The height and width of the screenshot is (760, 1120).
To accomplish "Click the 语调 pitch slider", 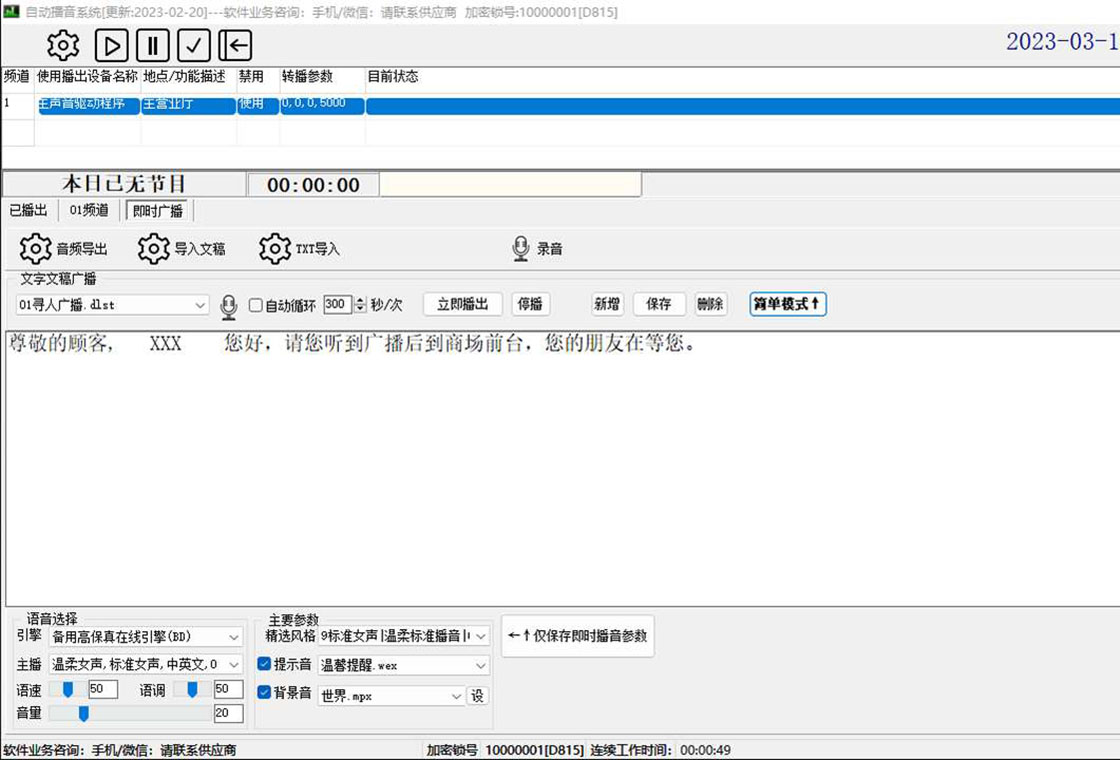I will (192, 689).
